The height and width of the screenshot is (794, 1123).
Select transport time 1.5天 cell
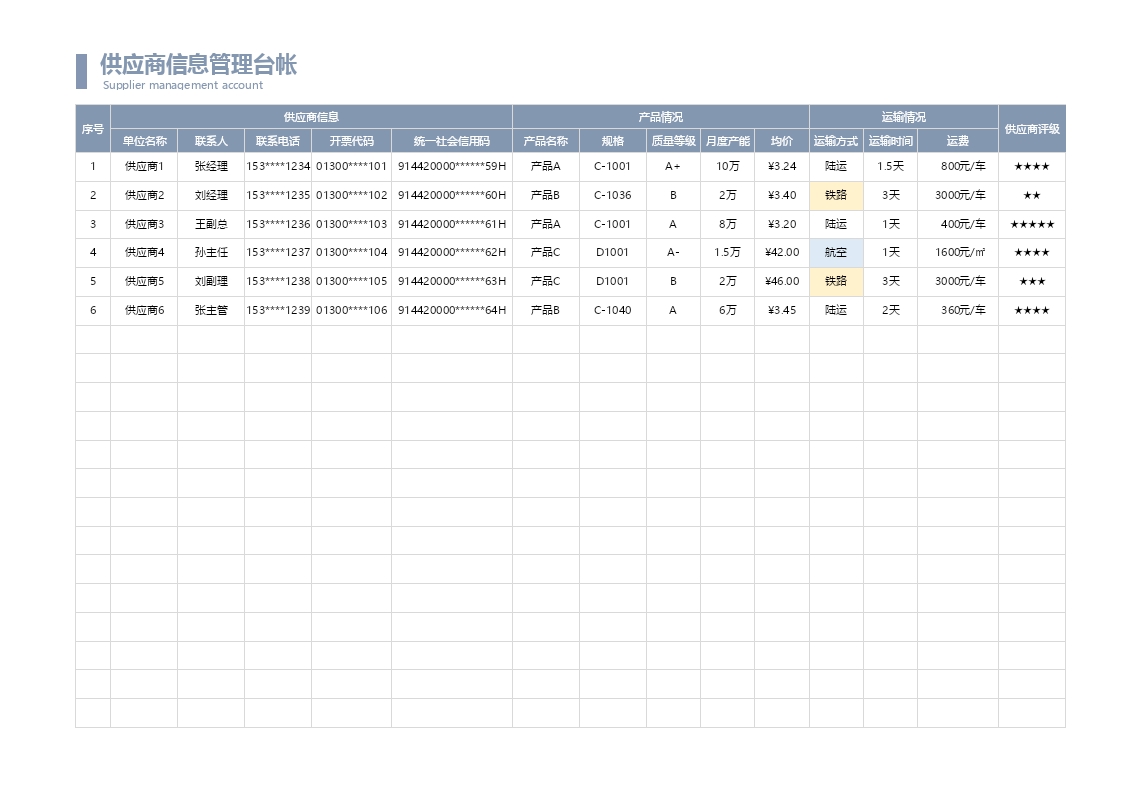click(x=890, y=166)
